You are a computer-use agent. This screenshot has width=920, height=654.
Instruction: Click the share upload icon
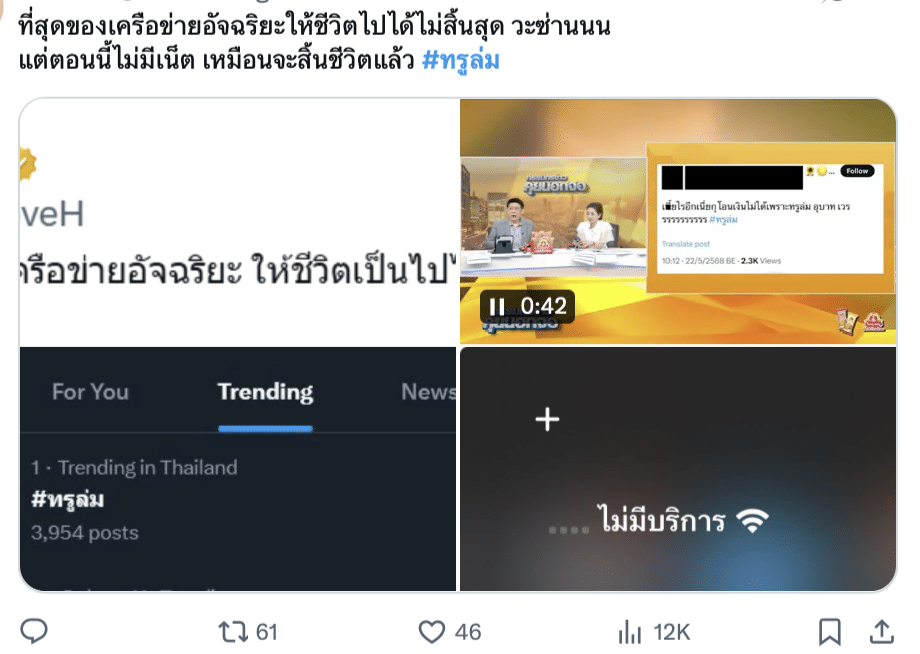pyautogui.click(x=881, y=631)
